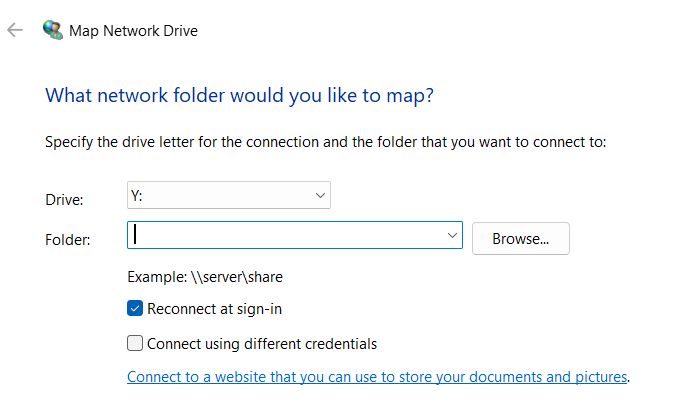Viewport: 676px width, 414px height.
Task: Click the 'Example:' label text
Action: tap(157, 277)
